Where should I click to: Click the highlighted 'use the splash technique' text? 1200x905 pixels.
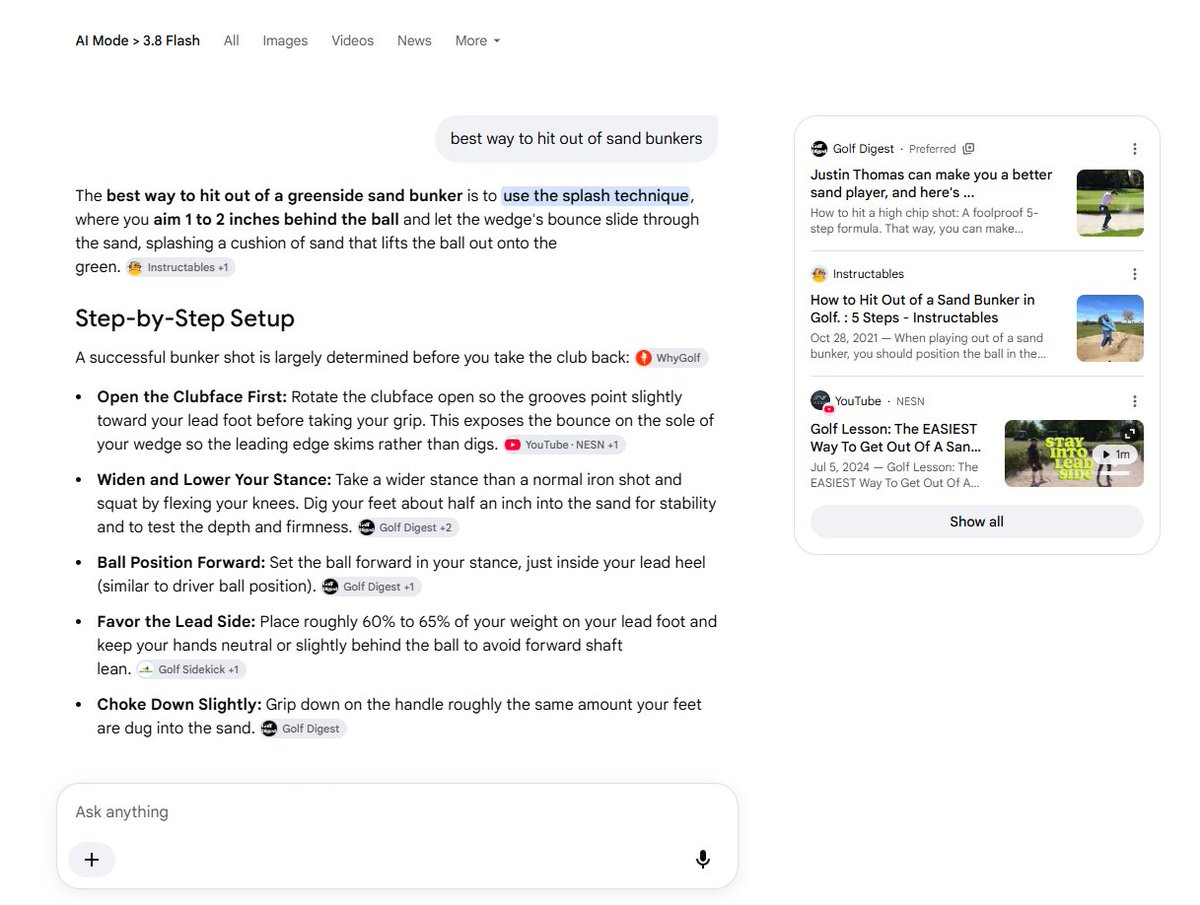click(x=596, y=195)
